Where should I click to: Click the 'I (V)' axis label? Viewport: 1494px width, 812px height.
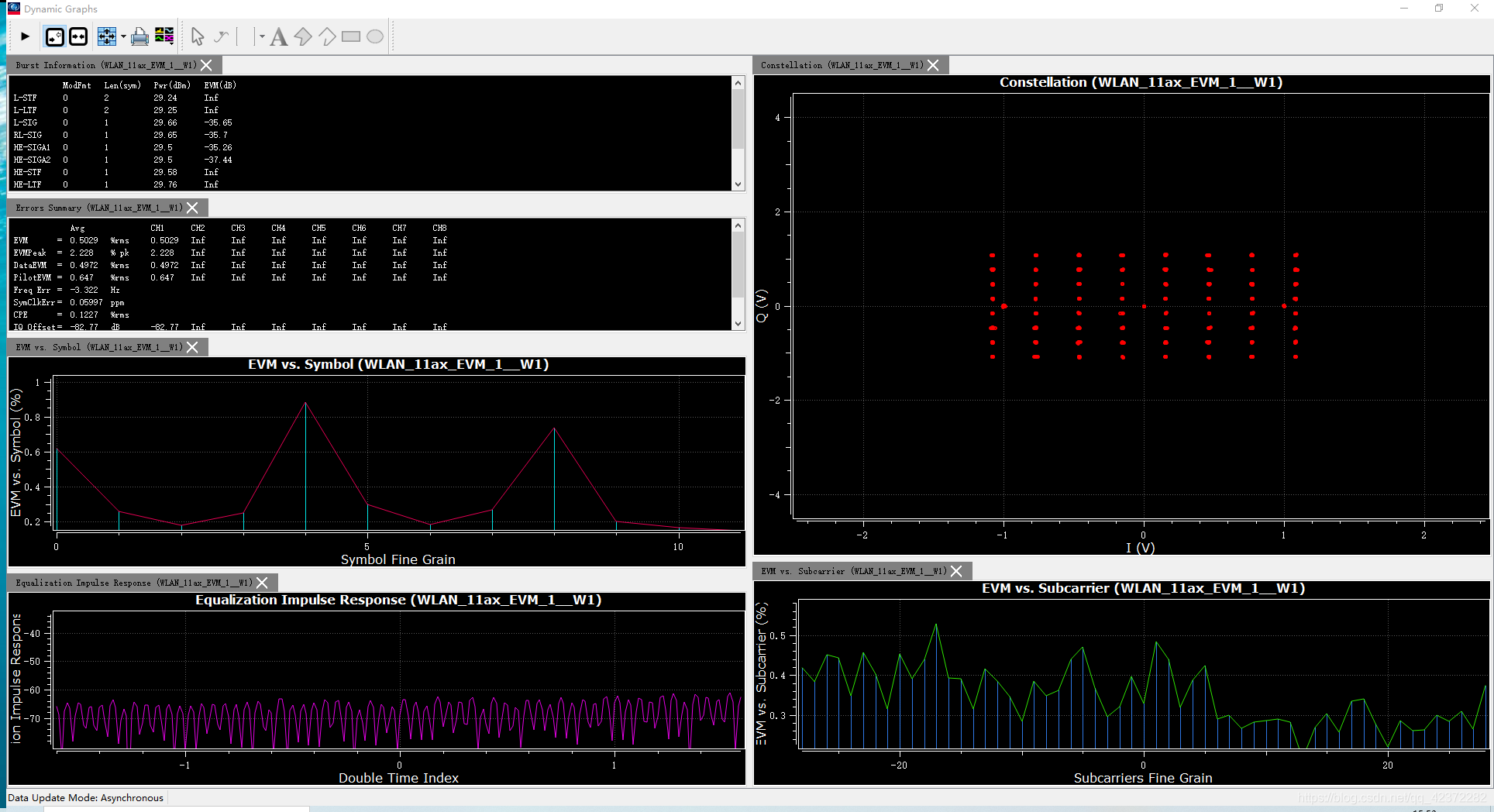[1140, 547]
